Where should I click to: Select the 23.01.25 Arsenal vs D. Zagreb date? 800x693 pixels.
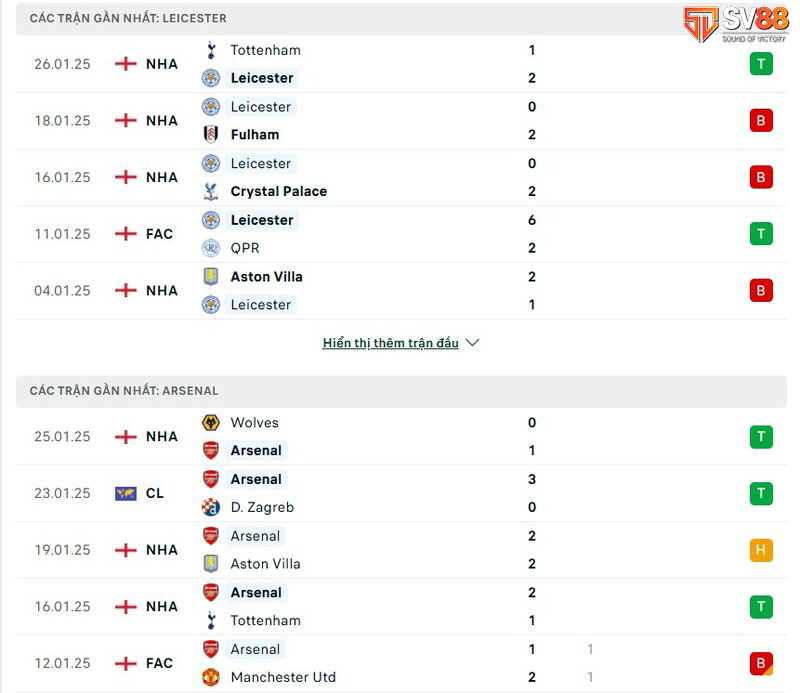click(x=62, y=493)
